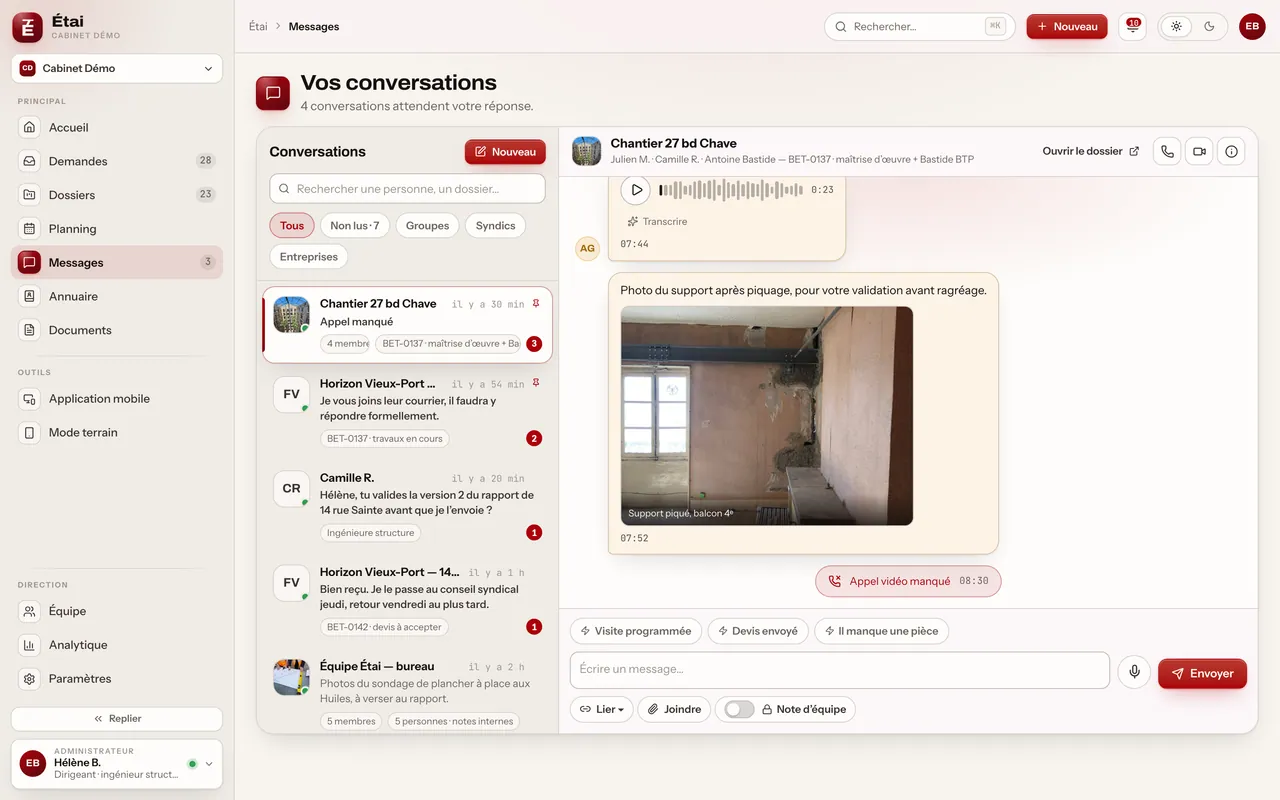Click the Étai breadcrumb link
Screen dimensions: 1280x800
(258, 27)
